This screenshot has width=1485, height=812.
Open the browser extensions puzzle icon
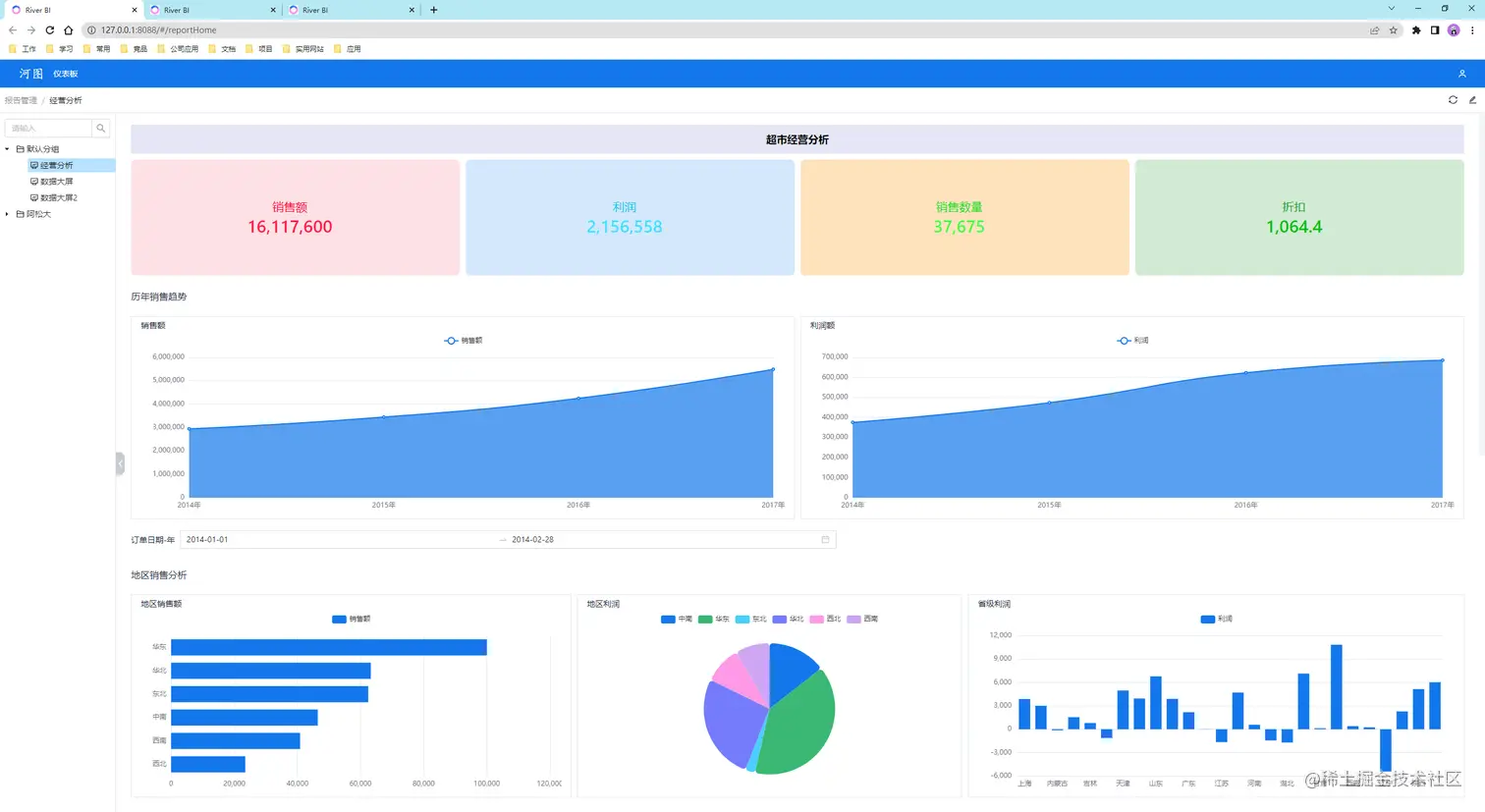[x=1415, y=30]
